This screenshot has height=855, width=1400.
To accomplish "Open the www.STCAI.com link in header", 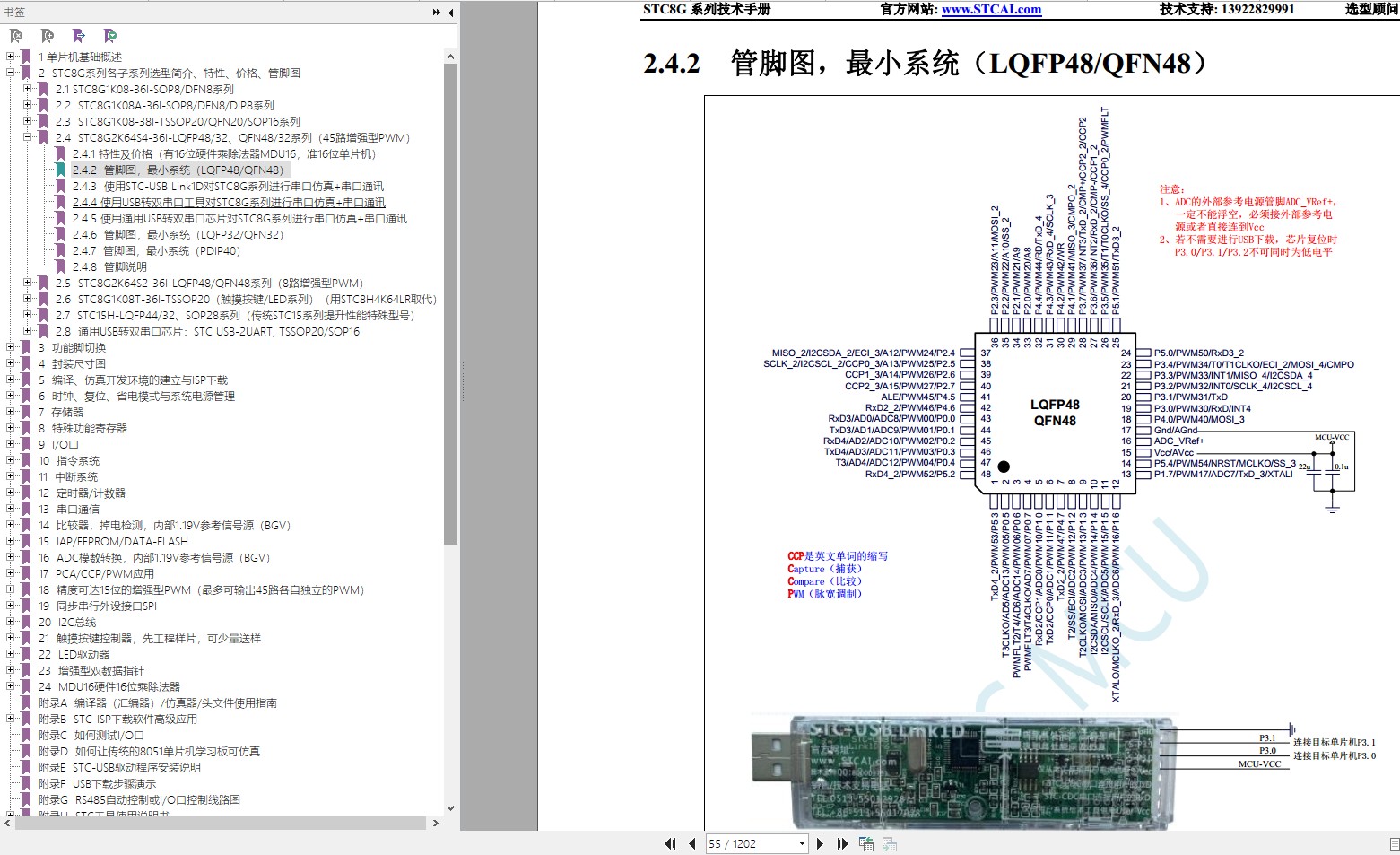I will click(991, 10).
